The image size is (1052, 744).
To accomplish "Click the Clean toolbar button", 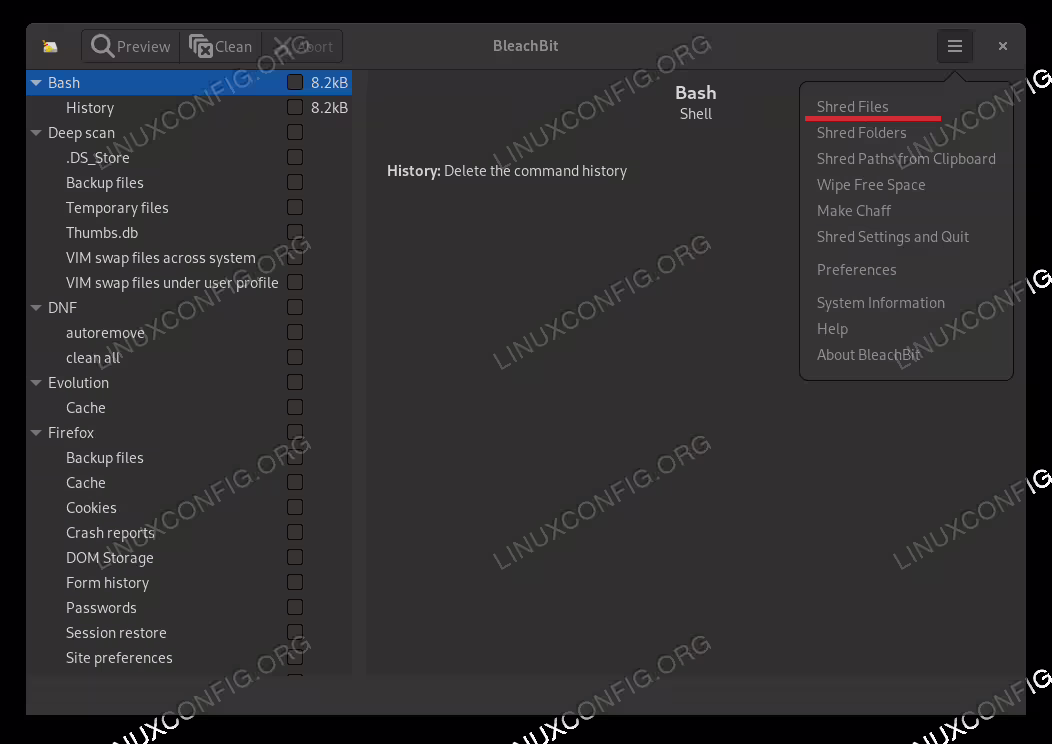I will (x=221, y=46).
